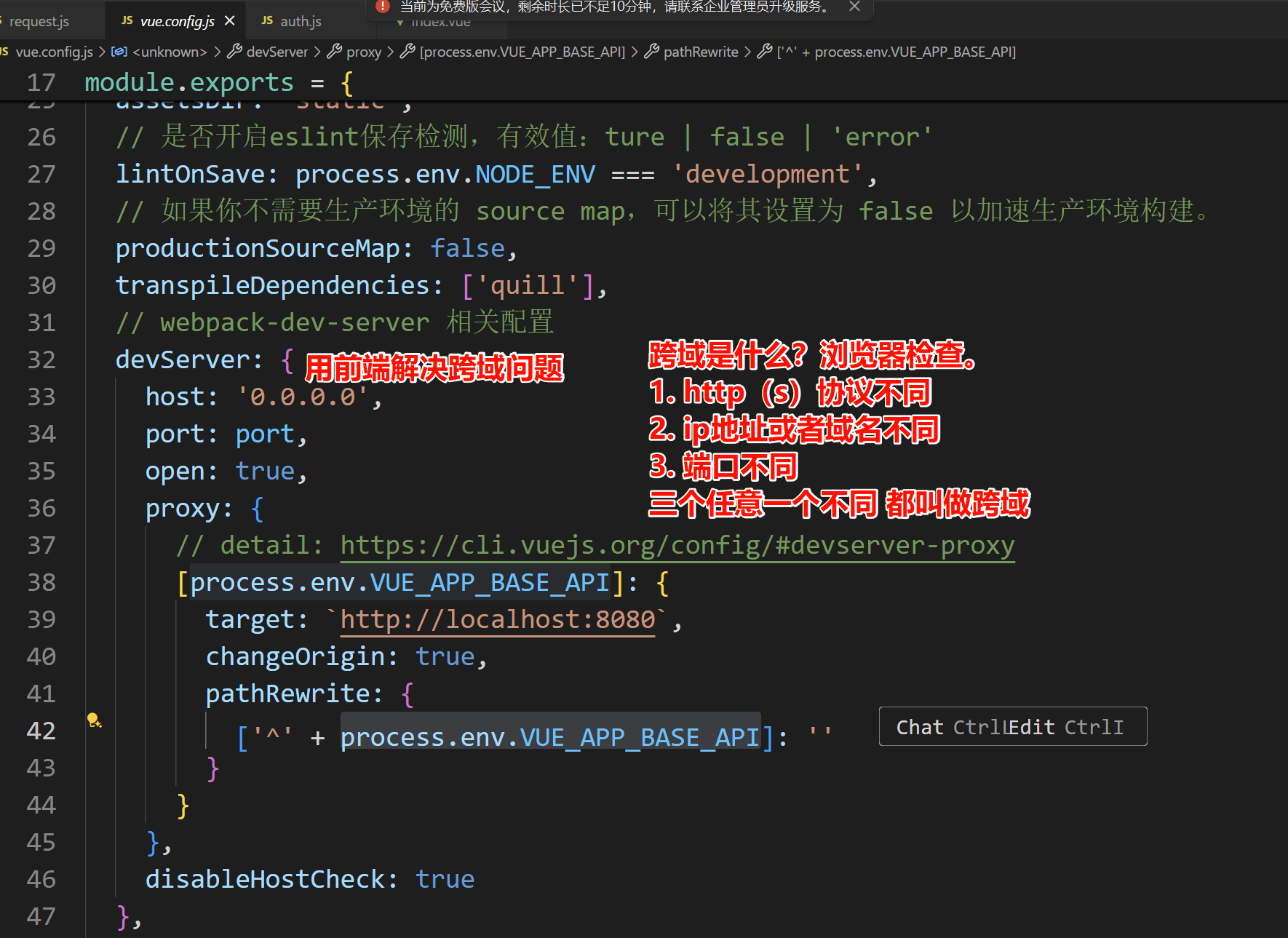
Task: Expand the vue.config.js breadcrumb item
Action: click(54, 52)
